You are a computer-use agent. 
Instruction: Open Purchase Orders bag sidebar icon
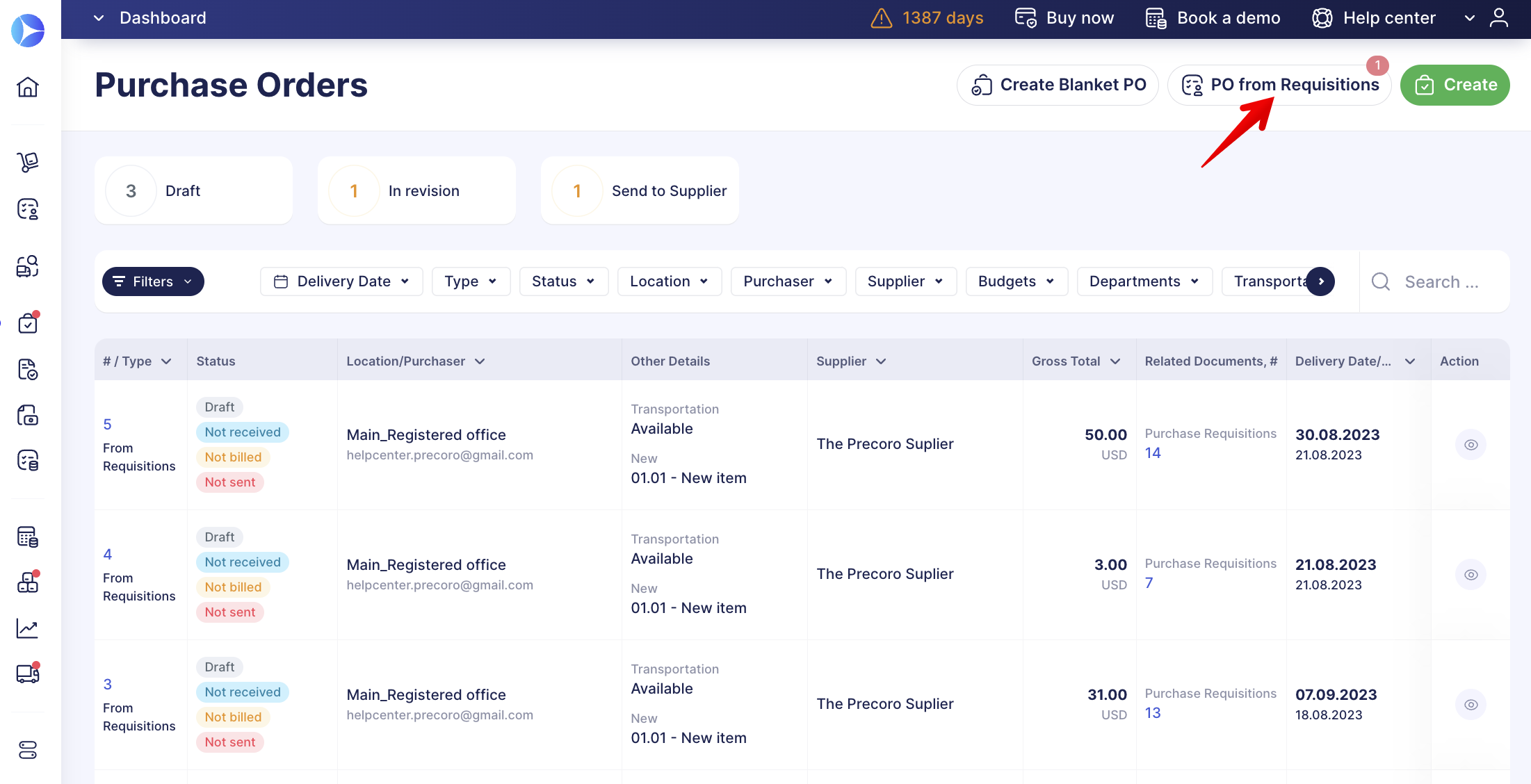[28, 322]
